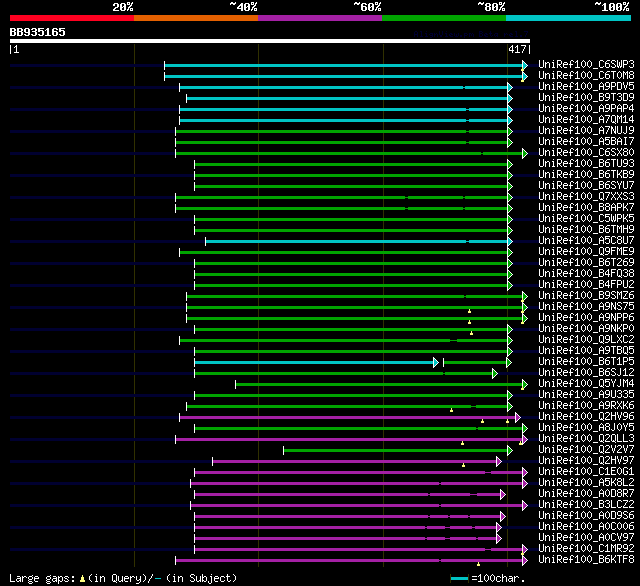The image size is (640, 586).
Task: Click the purple alignment bar for UniRef100_B6KTF8
Action: [351, 560]
